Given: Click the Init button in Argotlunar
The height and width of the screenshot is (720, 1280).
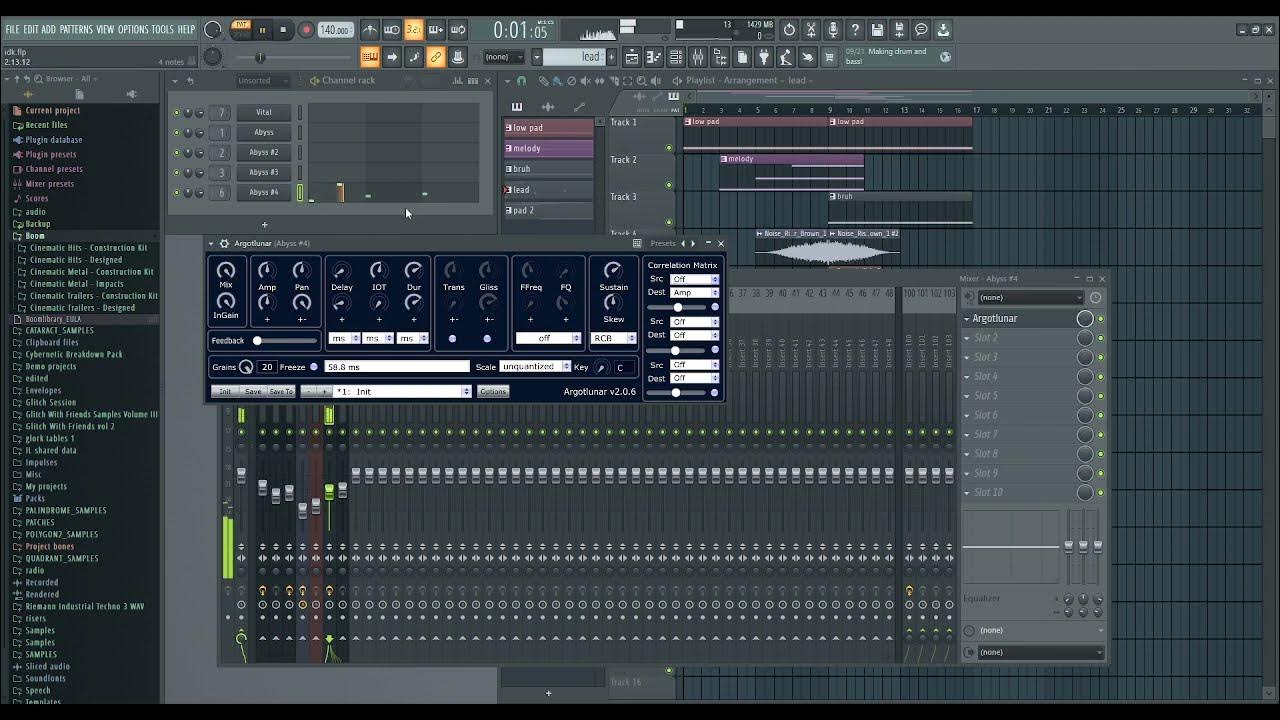Looking at the screenshot, I should pos(225,391).
